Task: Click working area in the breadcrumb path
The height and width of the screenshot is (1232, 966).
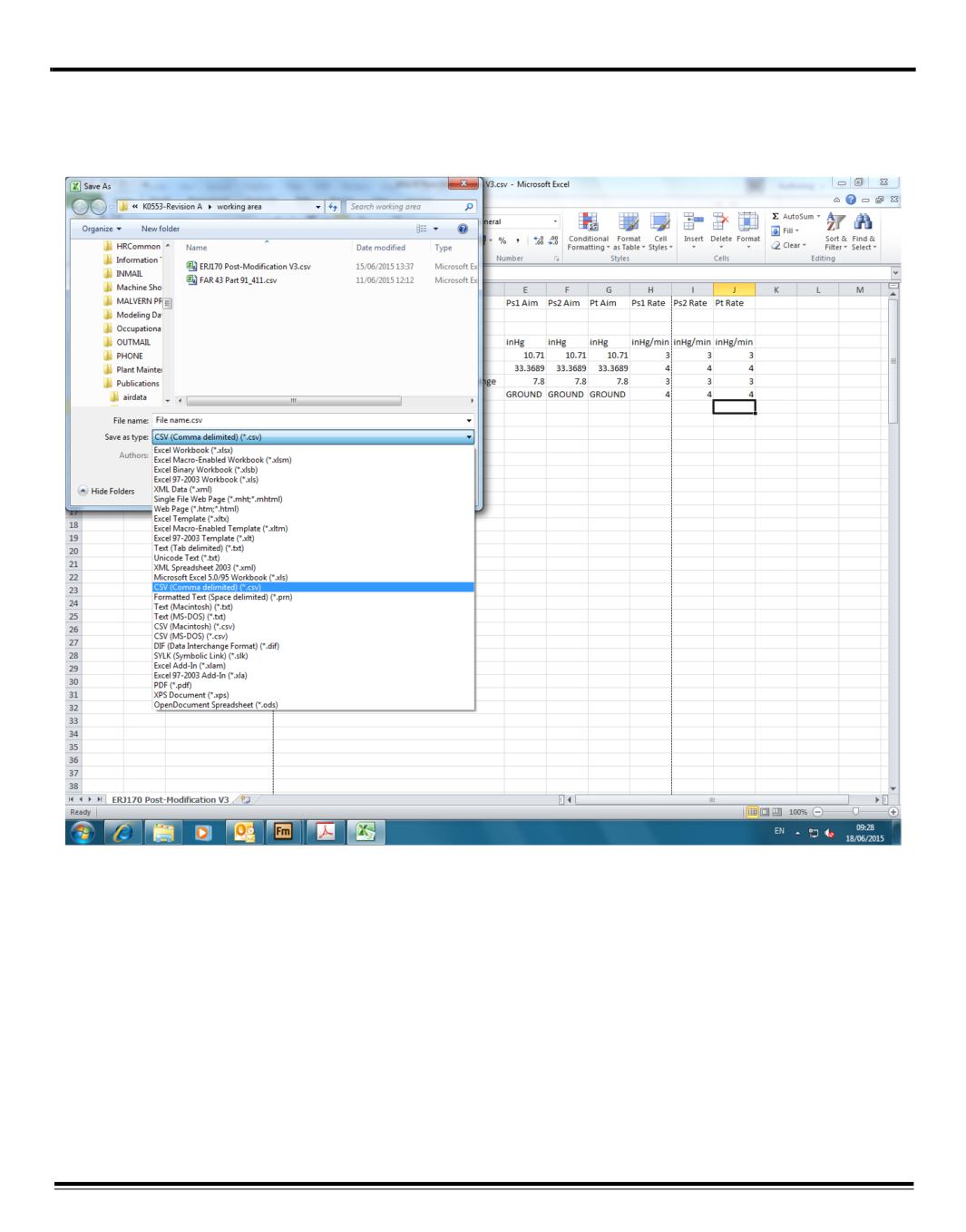Action: (239, 207)
